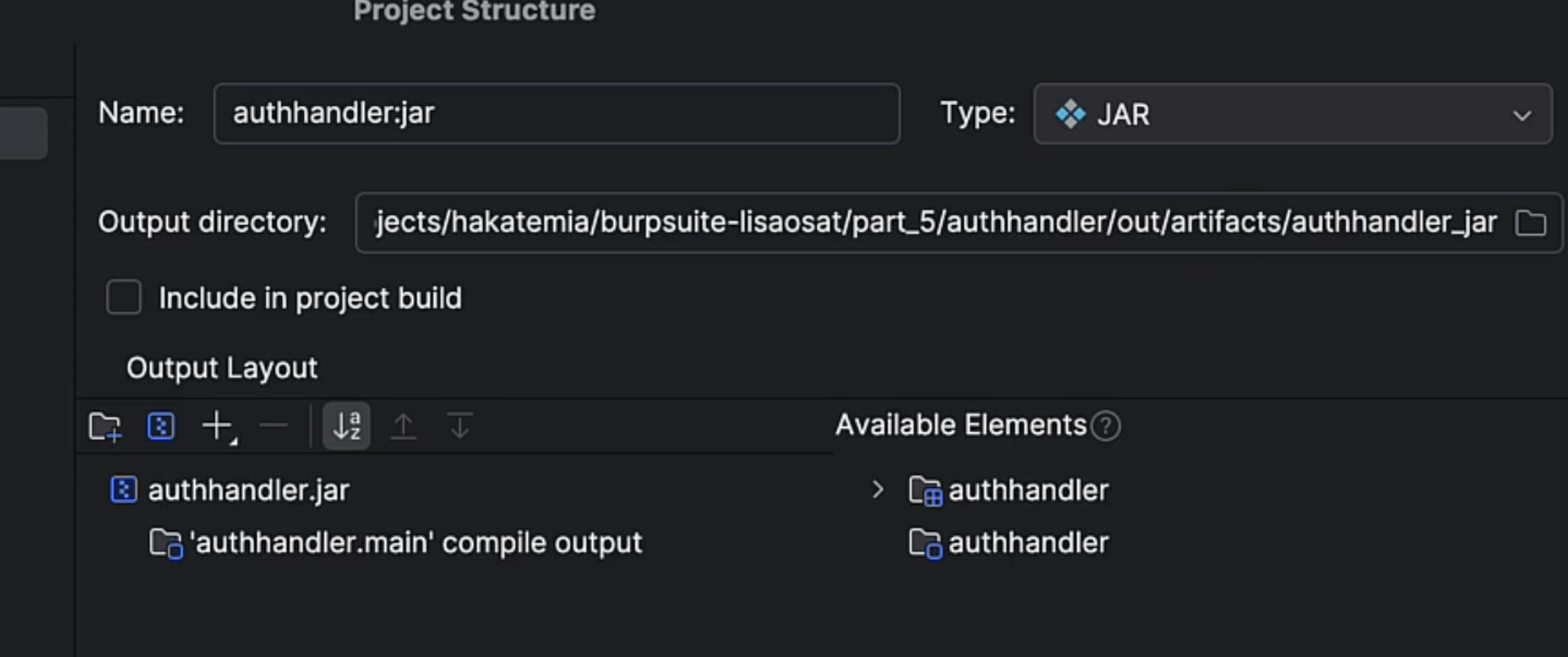Select the highlighted left sidebar item
This screenshot has width=1568, height=657.
pyautogui.click(x=23, y=133)
